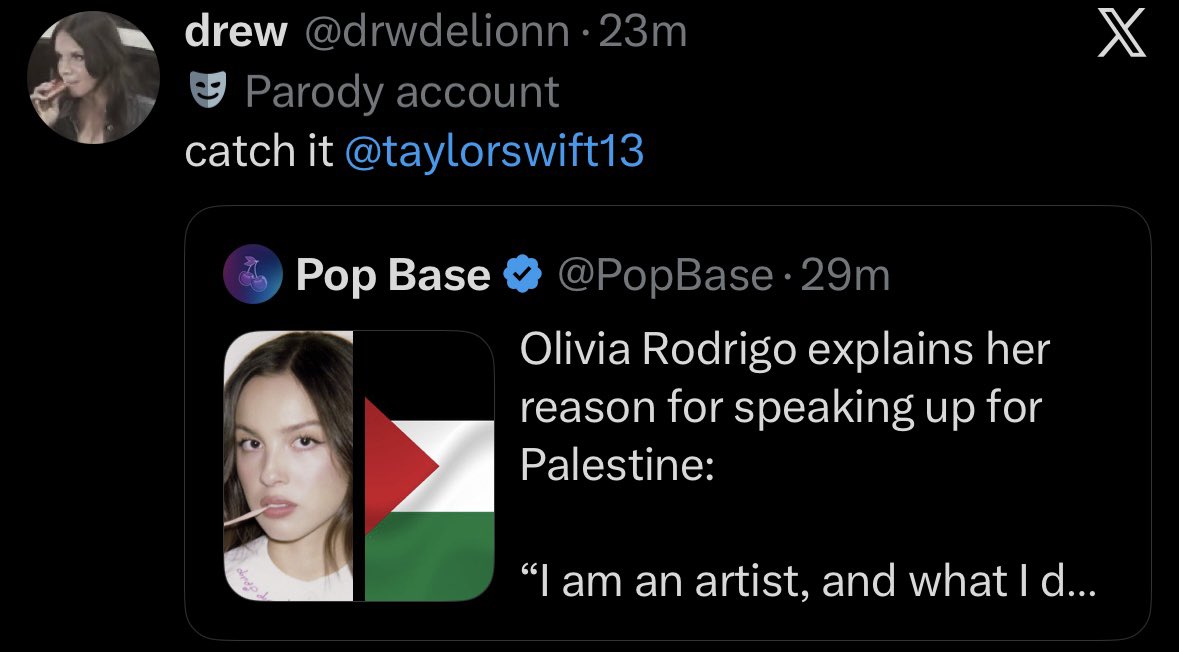The height and width of the screenshot is (652, 1179).
Task: Expand the truncated quote "I am an artist..."
Action: (808, 581)
